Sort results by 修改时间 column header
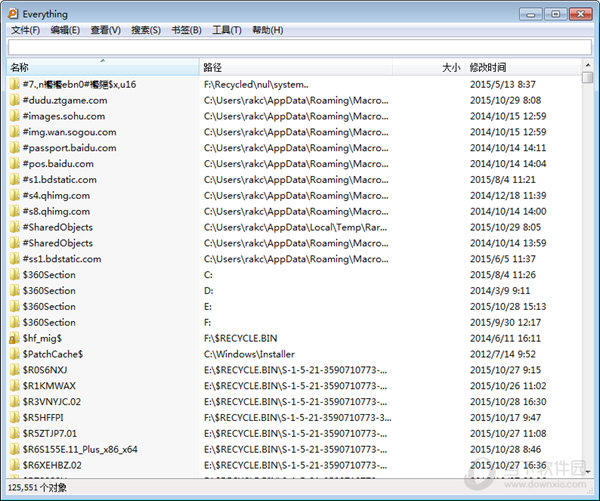 click(x=520, y=67)
